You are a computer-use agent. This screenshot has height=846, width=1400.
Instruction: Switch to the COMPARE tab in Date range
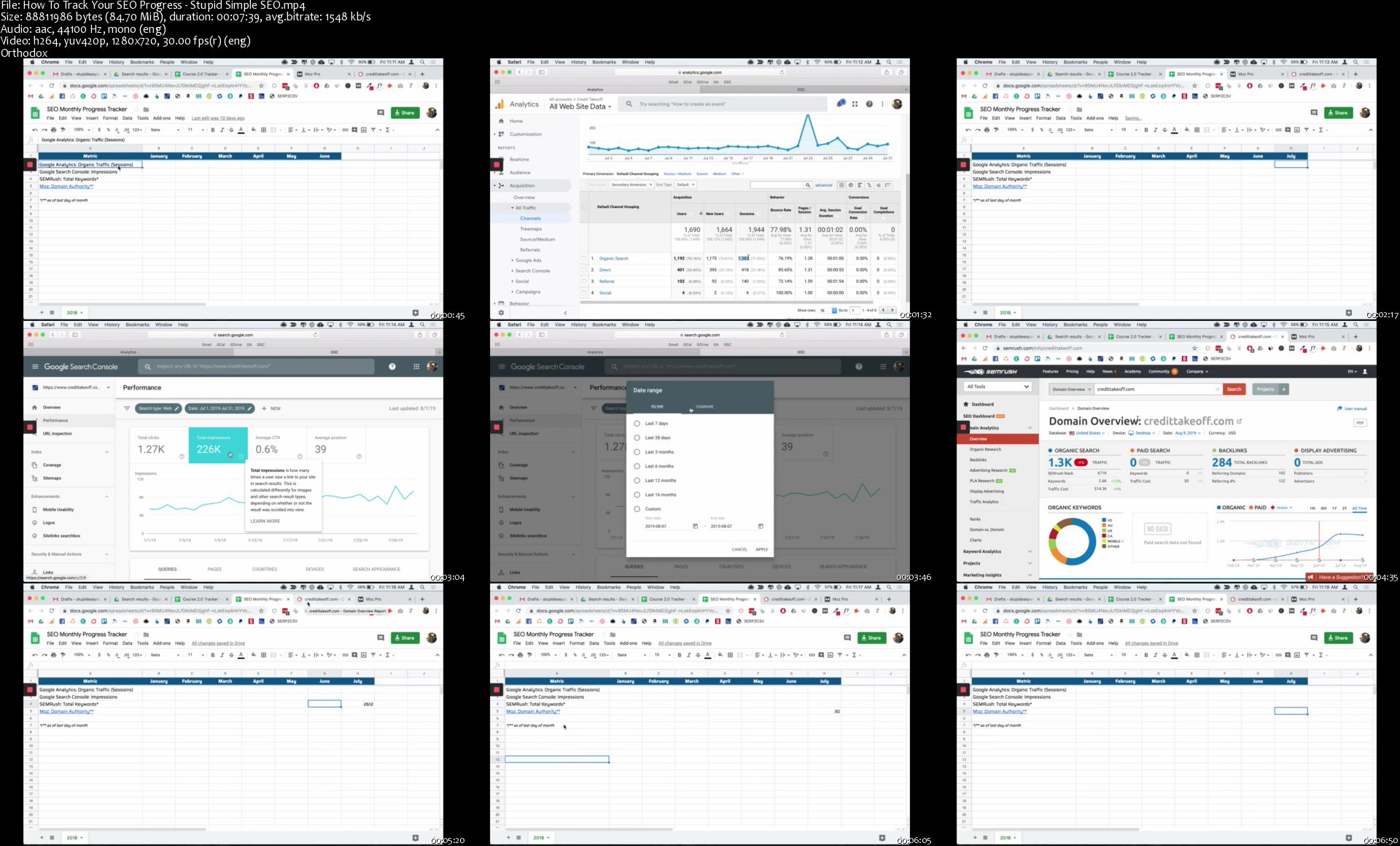(x=704, y=407)
